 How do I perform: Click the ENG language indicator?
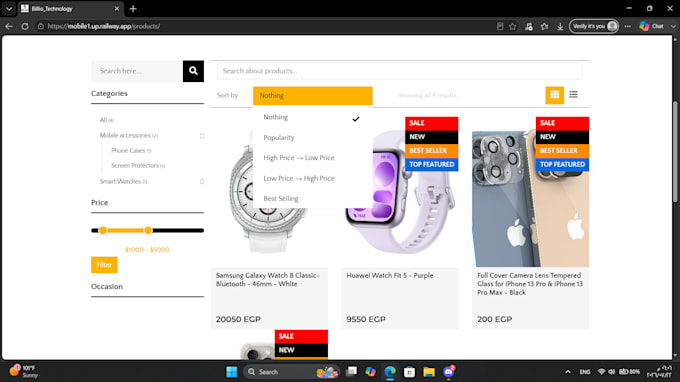(585, 372)
